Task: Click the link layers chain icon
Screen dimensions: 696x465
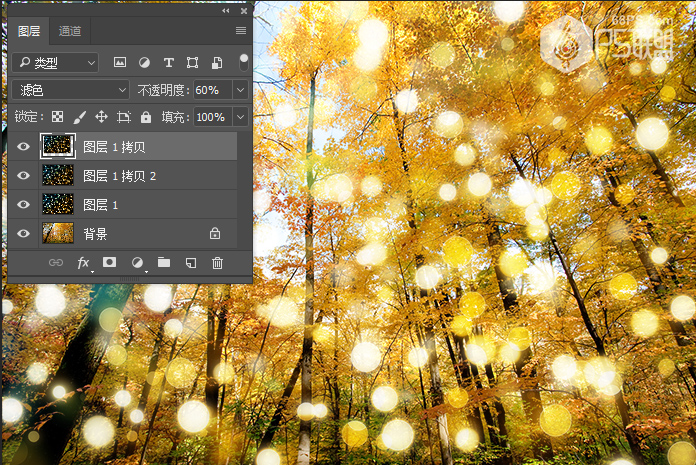Action: pos(56,263)
